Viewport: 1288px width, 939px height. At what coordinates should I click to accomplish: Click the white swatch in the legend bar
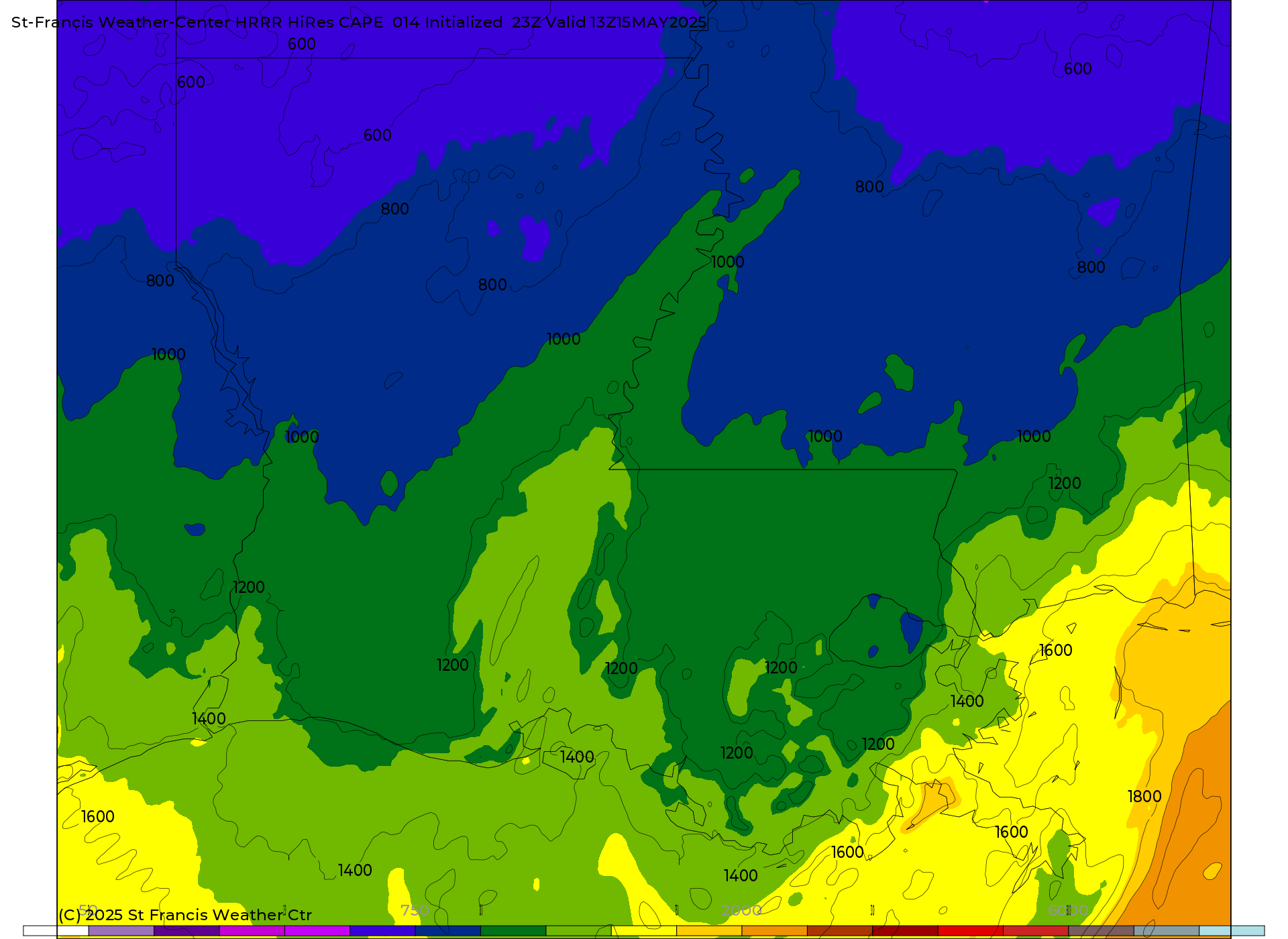coord(56,931)
